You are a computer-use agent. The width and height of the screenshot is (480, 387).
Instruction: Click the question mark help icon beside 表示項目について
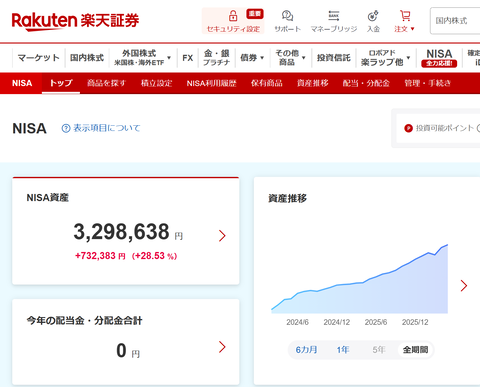point(66,128)
